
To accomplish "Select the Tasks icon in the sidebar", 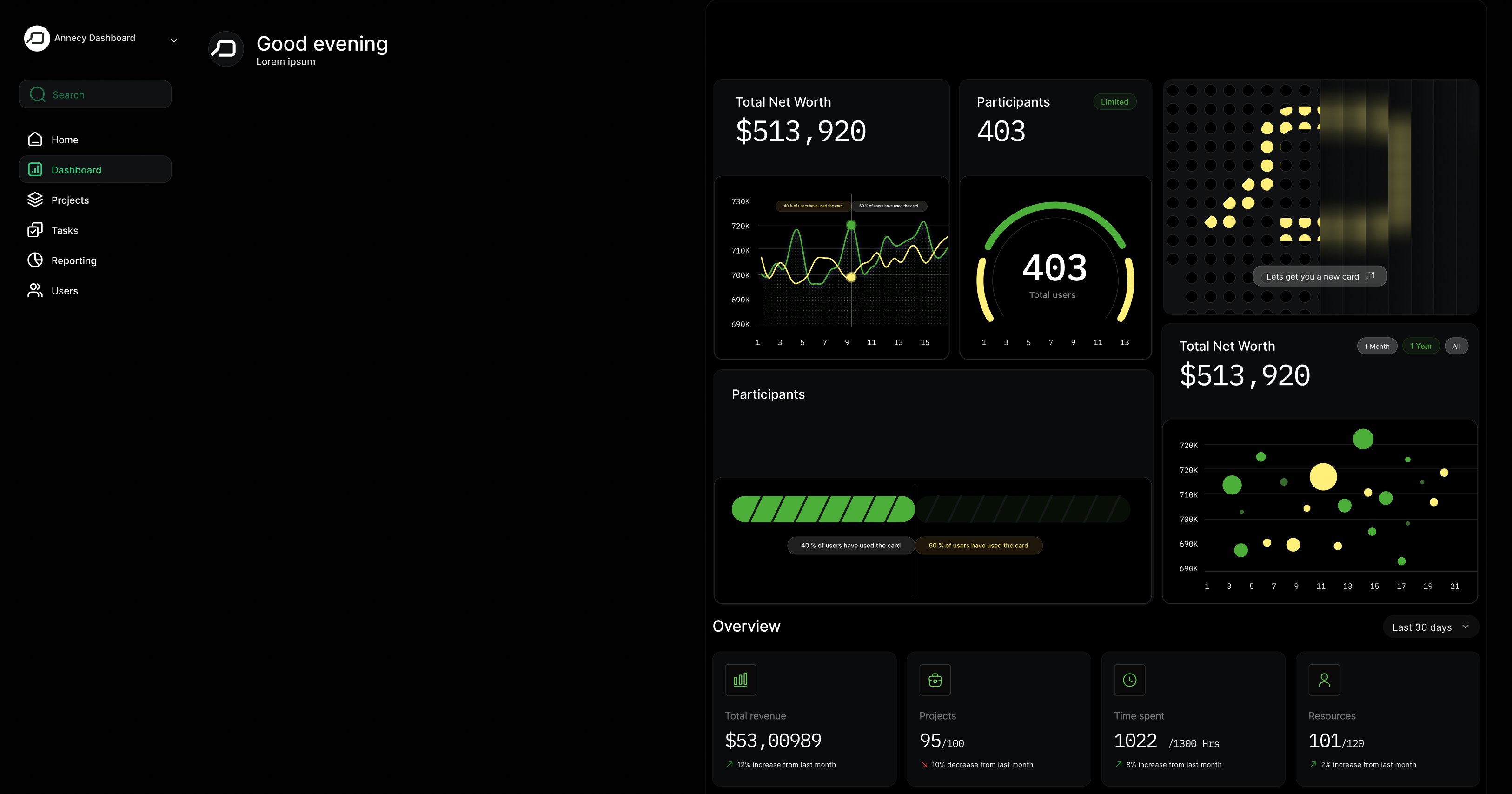I will (35, 230).
